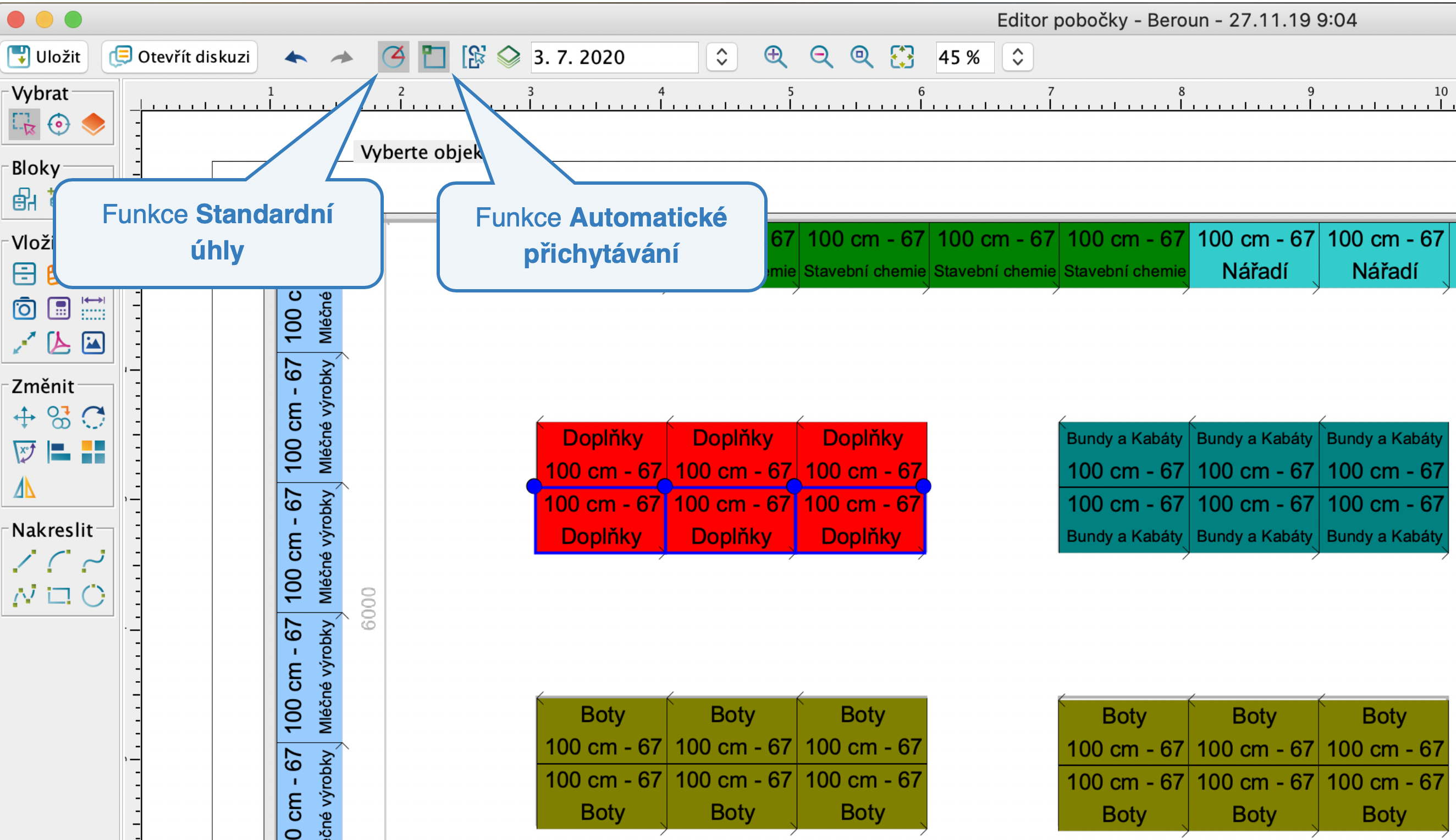Select the align tool in Změnit
Screen dimensions: 1456x840
[x=59, y=452]
